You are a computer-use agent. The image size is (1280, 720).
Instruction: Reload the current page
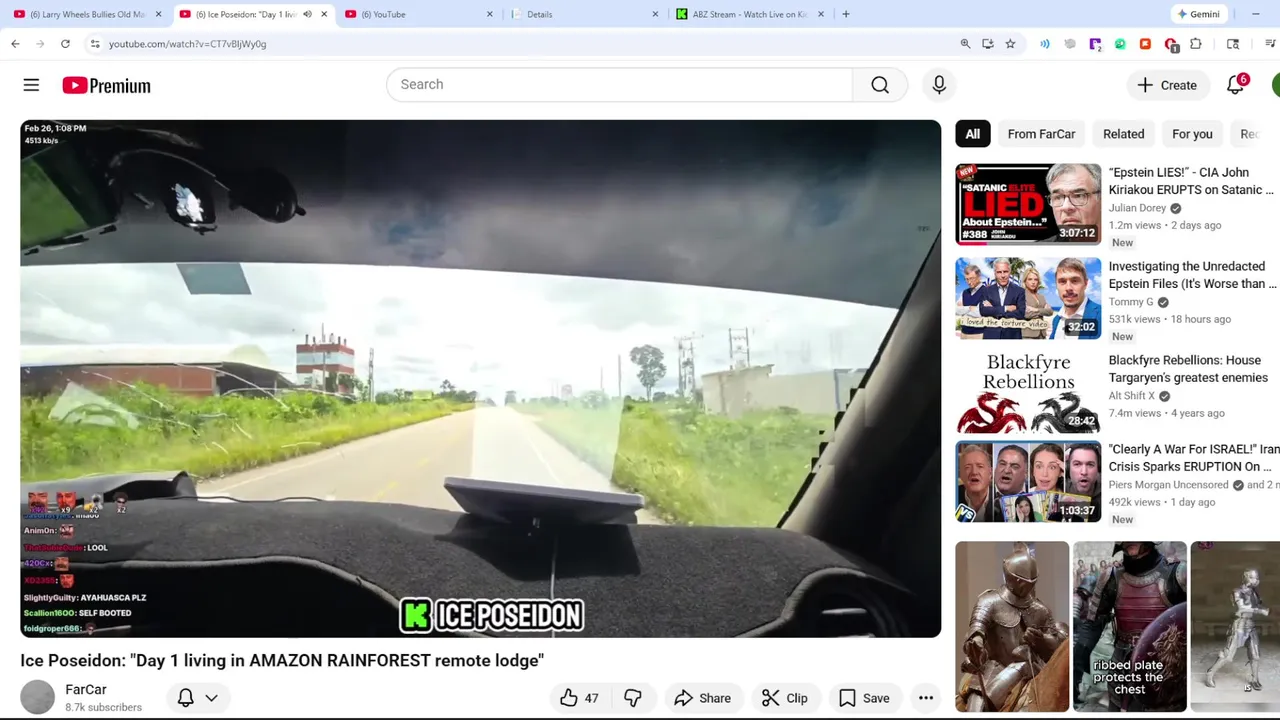pyautogui.click(x=65, y=44)
